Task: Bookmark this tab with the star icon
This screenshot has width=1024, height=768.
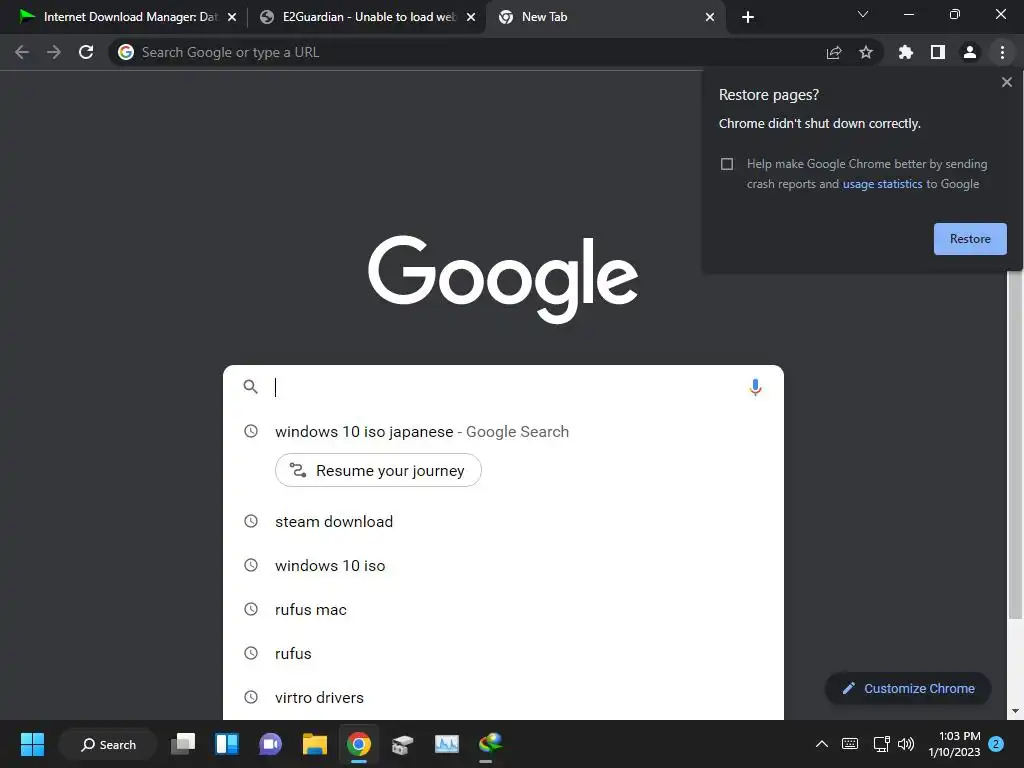Action: pos(866,52)
